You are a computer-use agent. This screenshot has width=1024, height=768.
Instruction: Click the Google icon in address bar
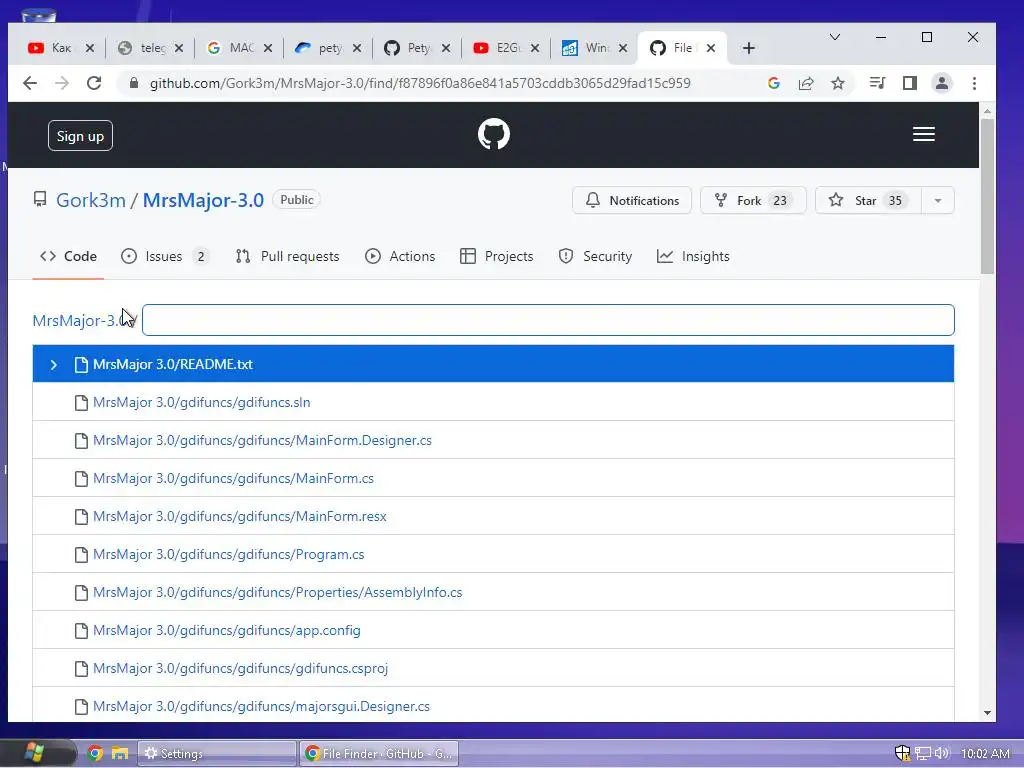[774, 83]
